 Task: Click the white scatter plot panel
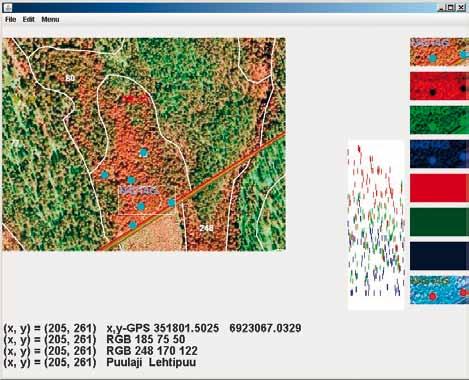(376, 225)
